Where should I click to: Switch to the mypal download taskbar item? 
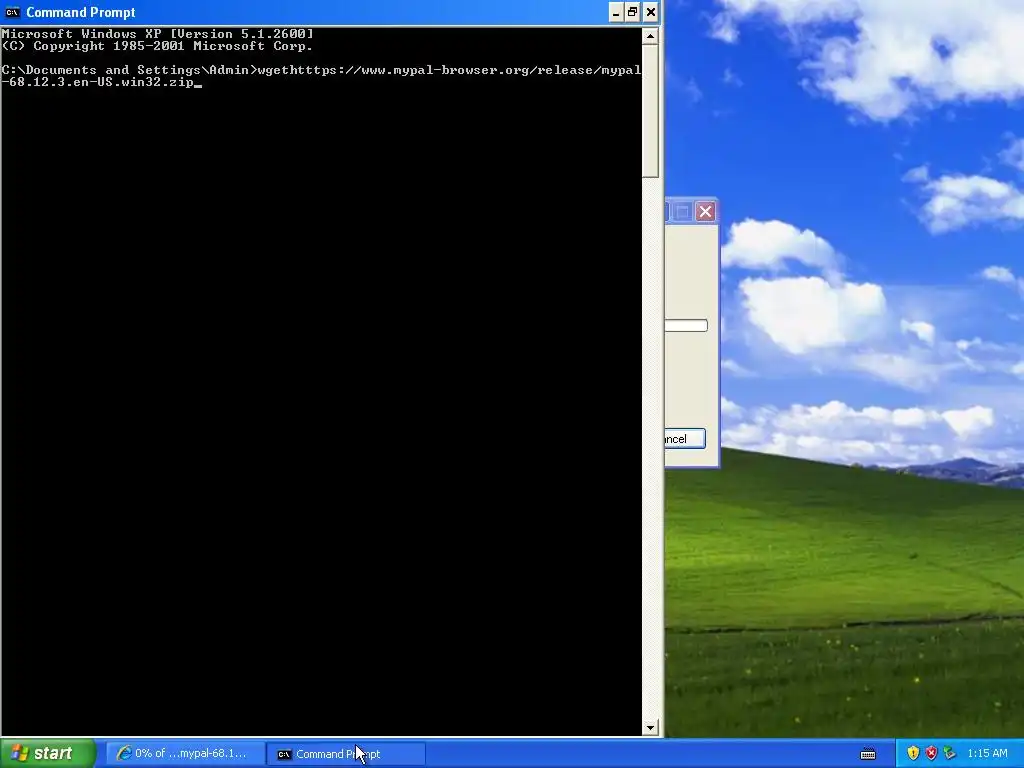(185, 754)
